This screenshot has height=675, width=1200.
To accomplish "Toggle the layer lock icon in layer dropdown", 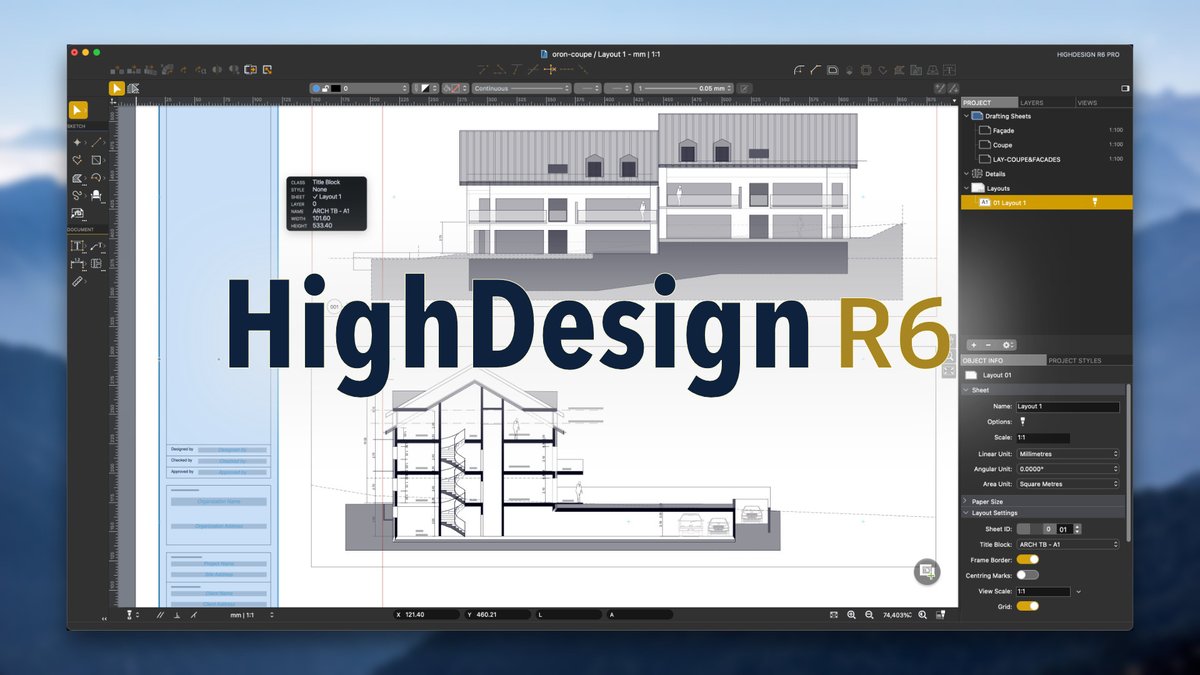I will (x=325, y=88).
